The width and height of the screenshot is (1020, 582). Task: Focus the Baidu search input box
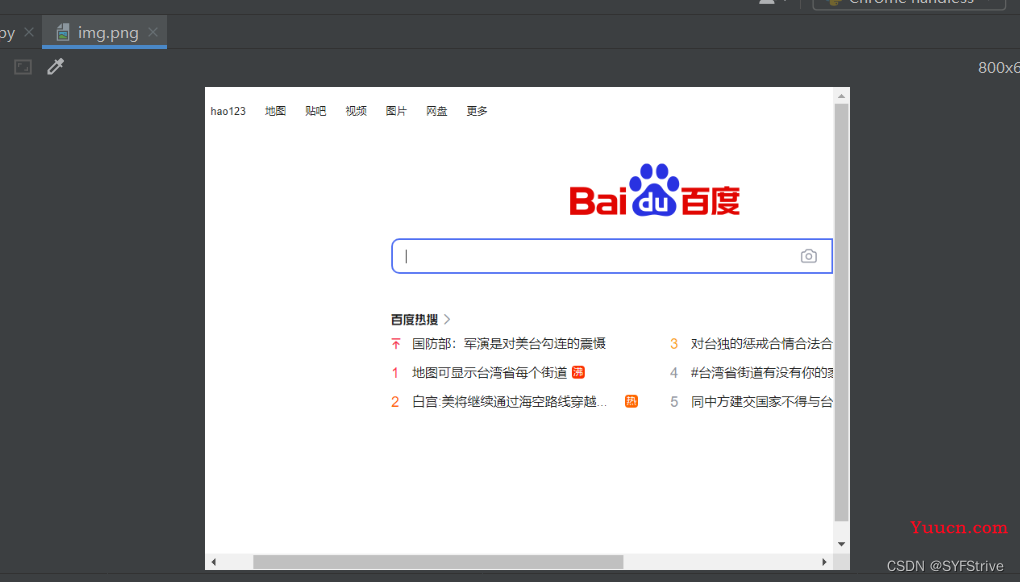pyautogui.click(x=611, y=256)
